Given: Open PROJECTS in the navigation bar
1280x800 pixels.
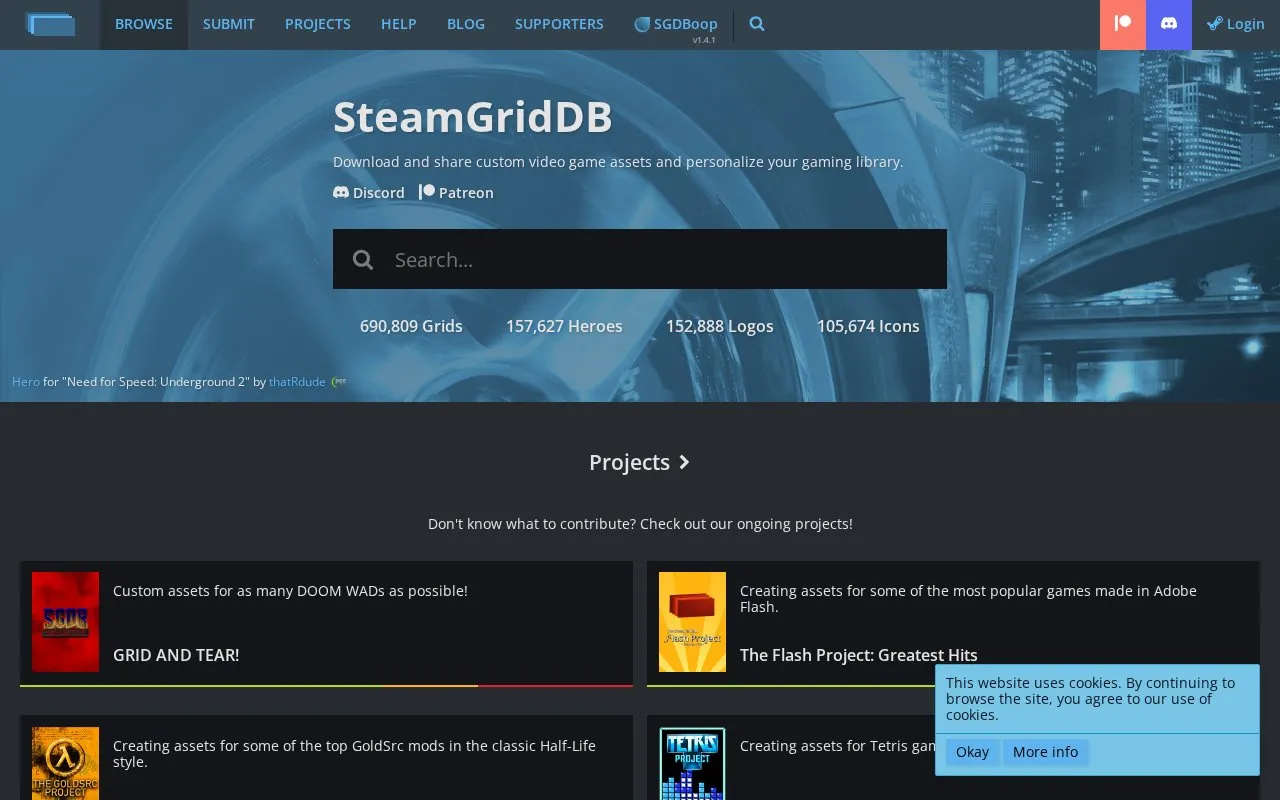Looking at the screenshot, I should pos(318,24).
